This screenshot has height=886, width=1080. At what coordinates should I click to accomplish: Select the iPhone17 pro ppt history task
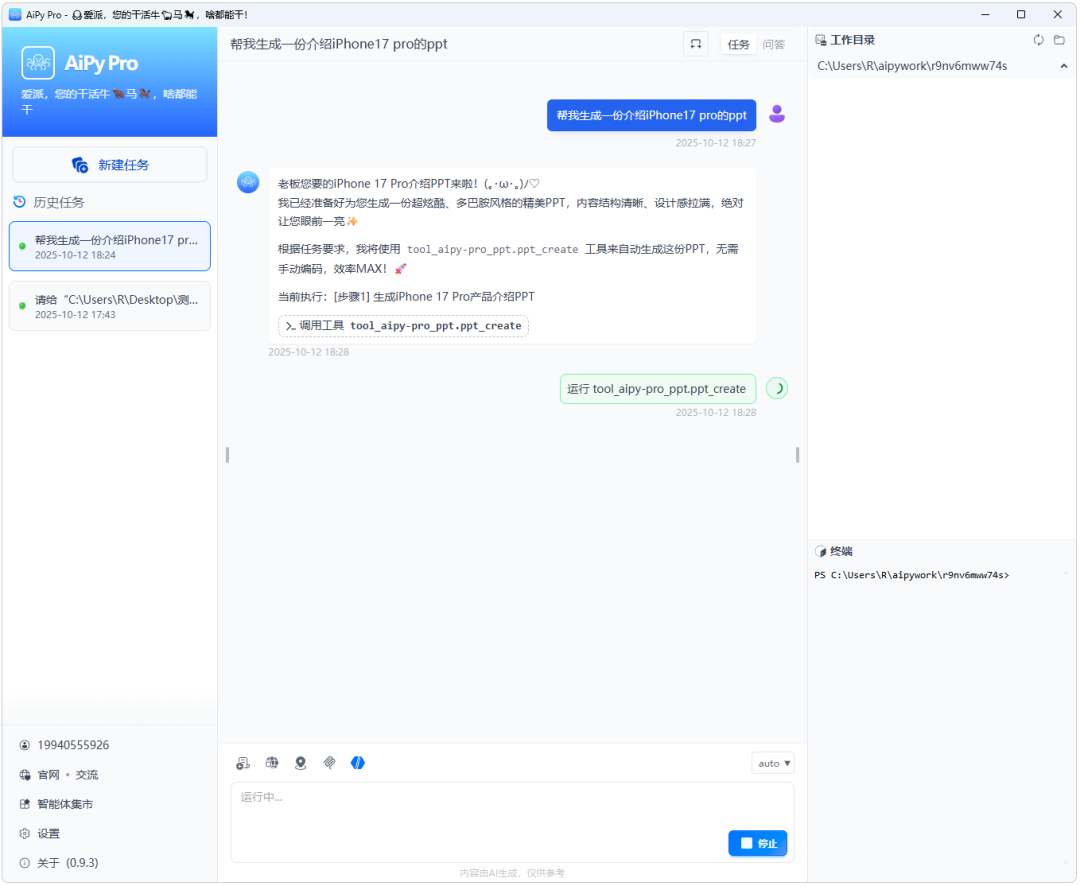[x=110, y=246]
